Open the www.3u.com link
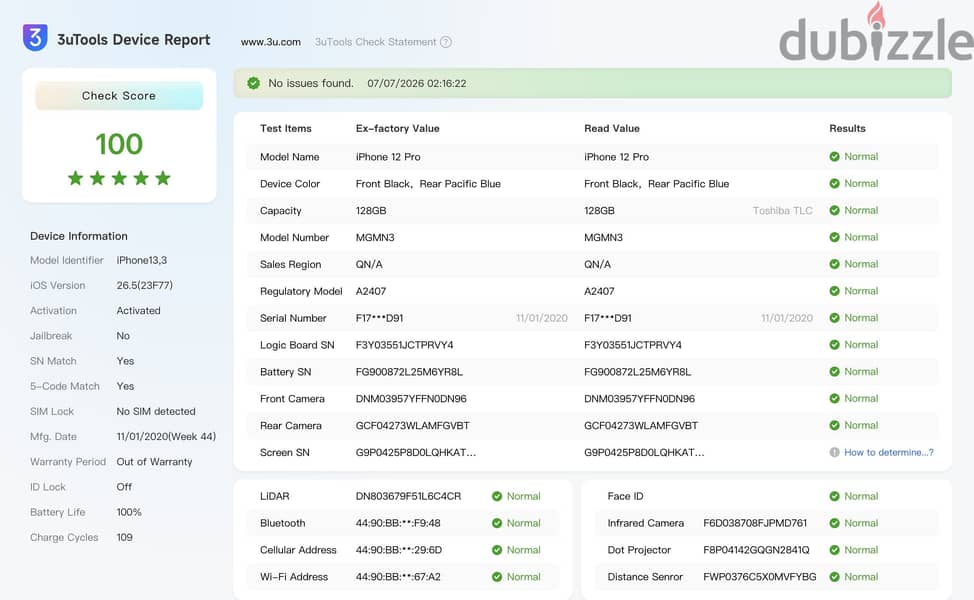Screen dimensions: 974x600 (x=271, y=42)
